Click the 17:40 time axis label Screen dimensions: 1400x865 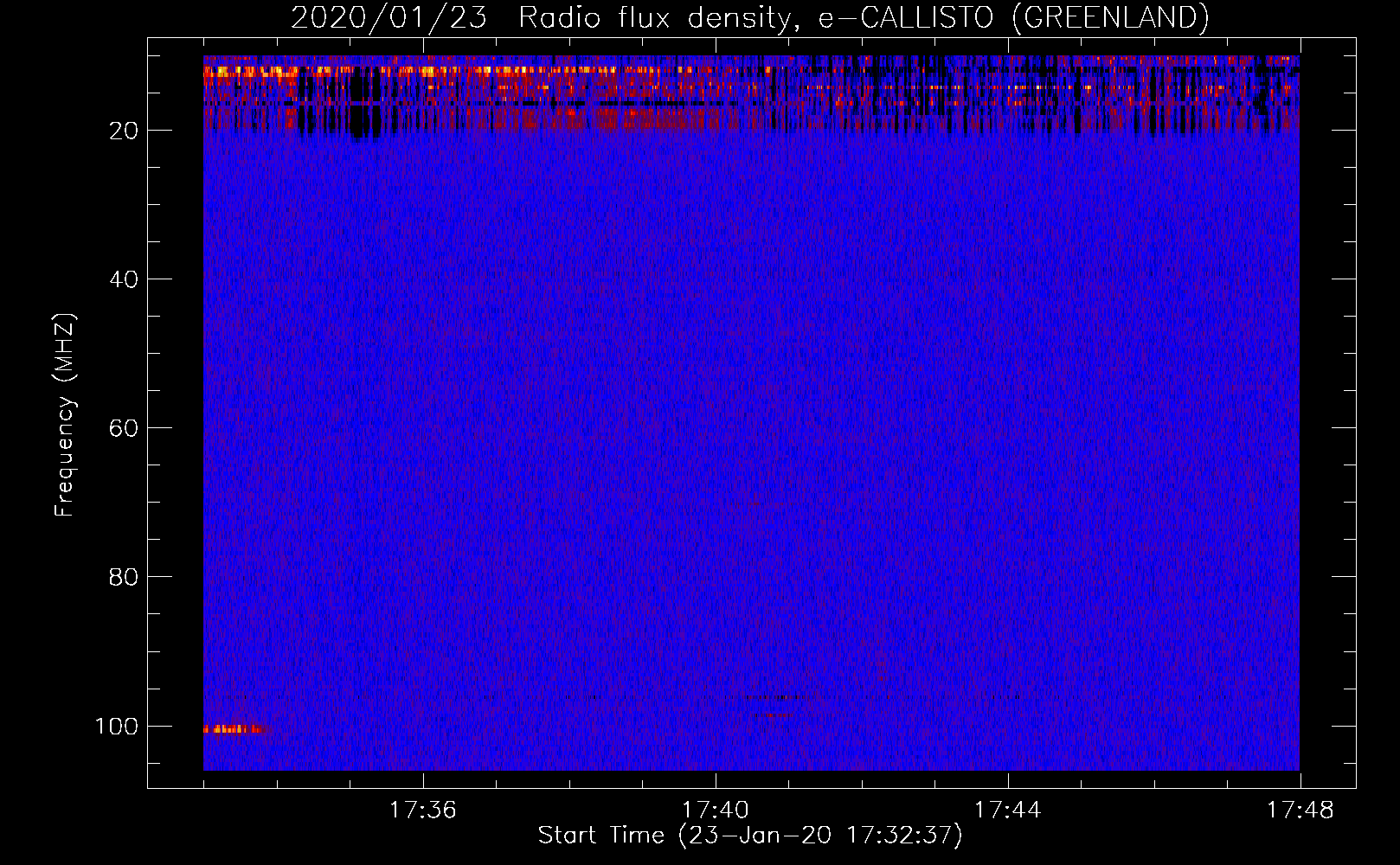715,810
